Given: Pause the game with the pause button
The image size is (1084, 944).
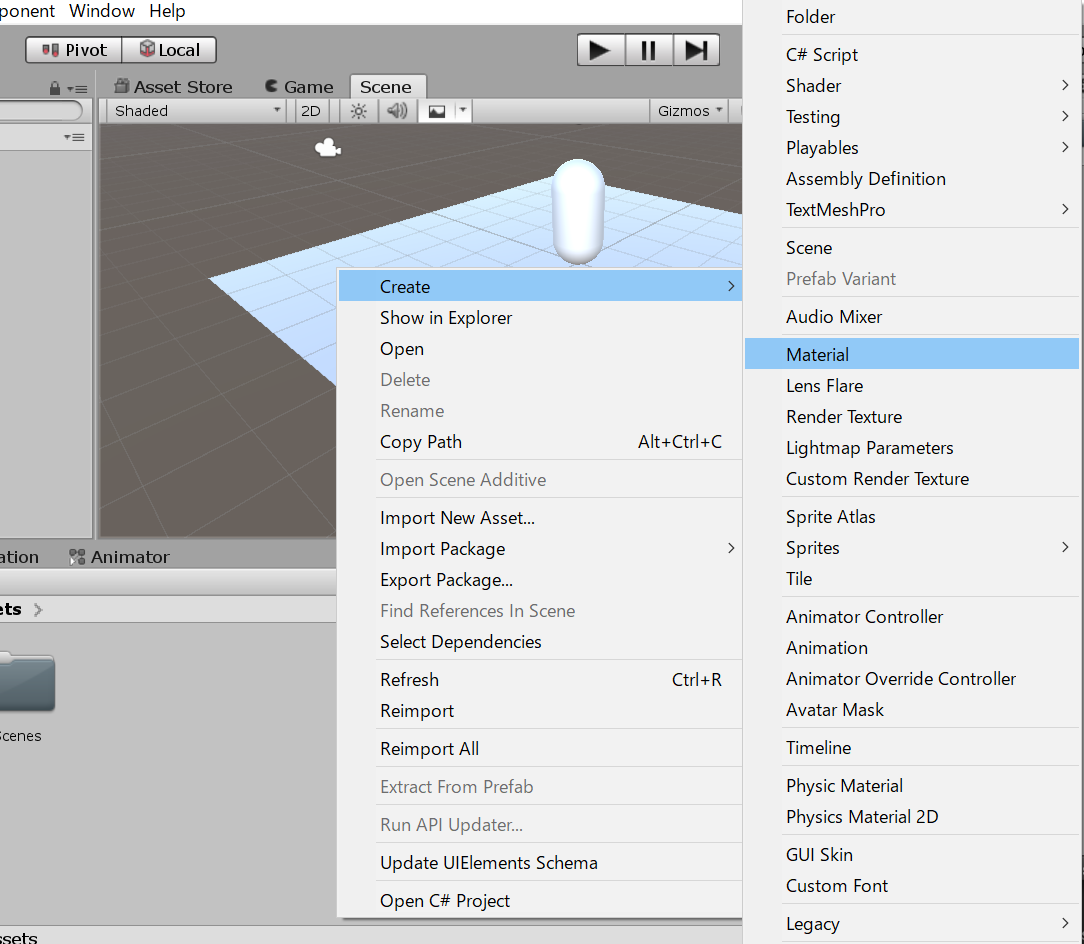Looking at the screenshot, I should coord(648,50).
